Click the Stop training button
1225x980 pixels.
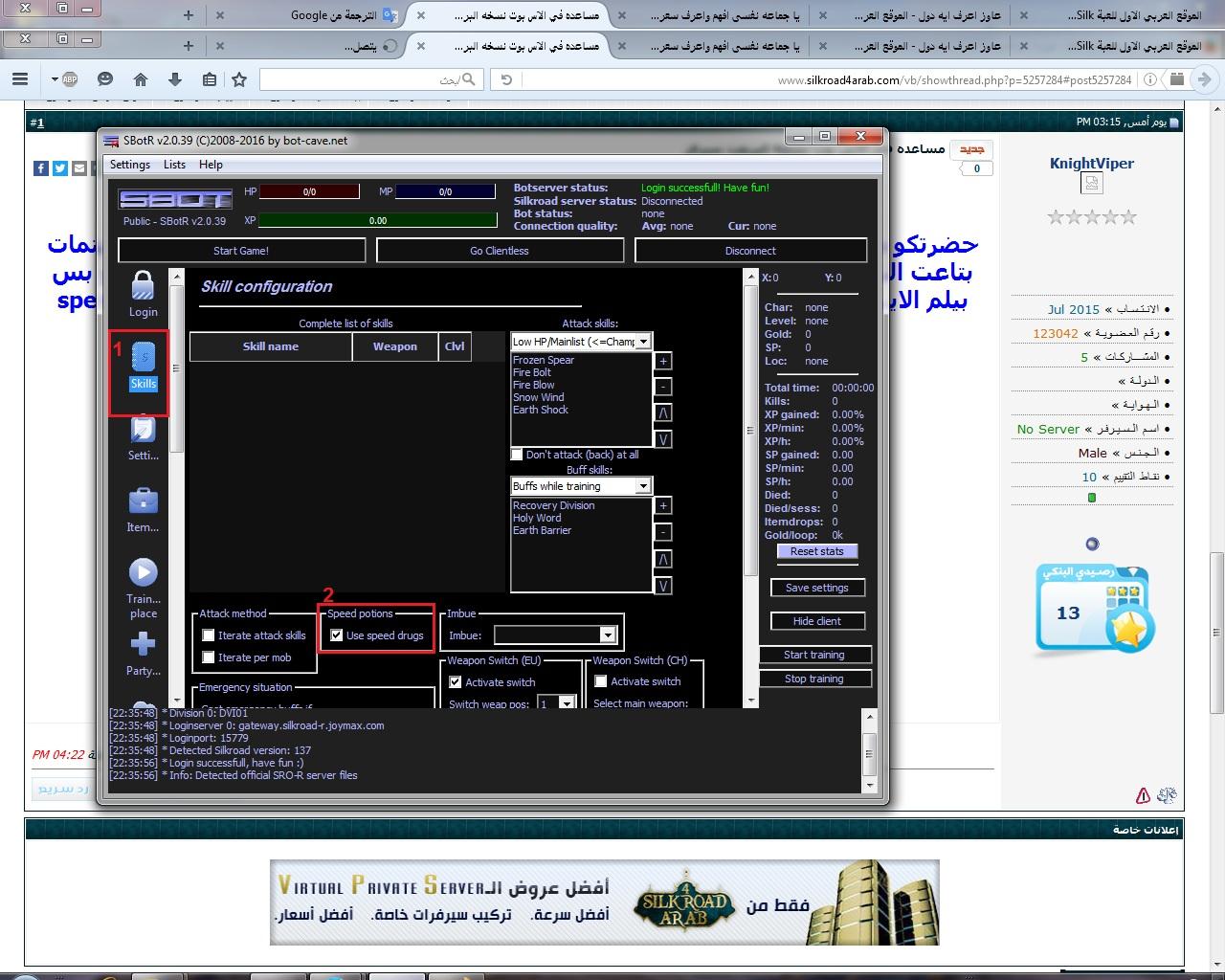click(x=814, y=679)
